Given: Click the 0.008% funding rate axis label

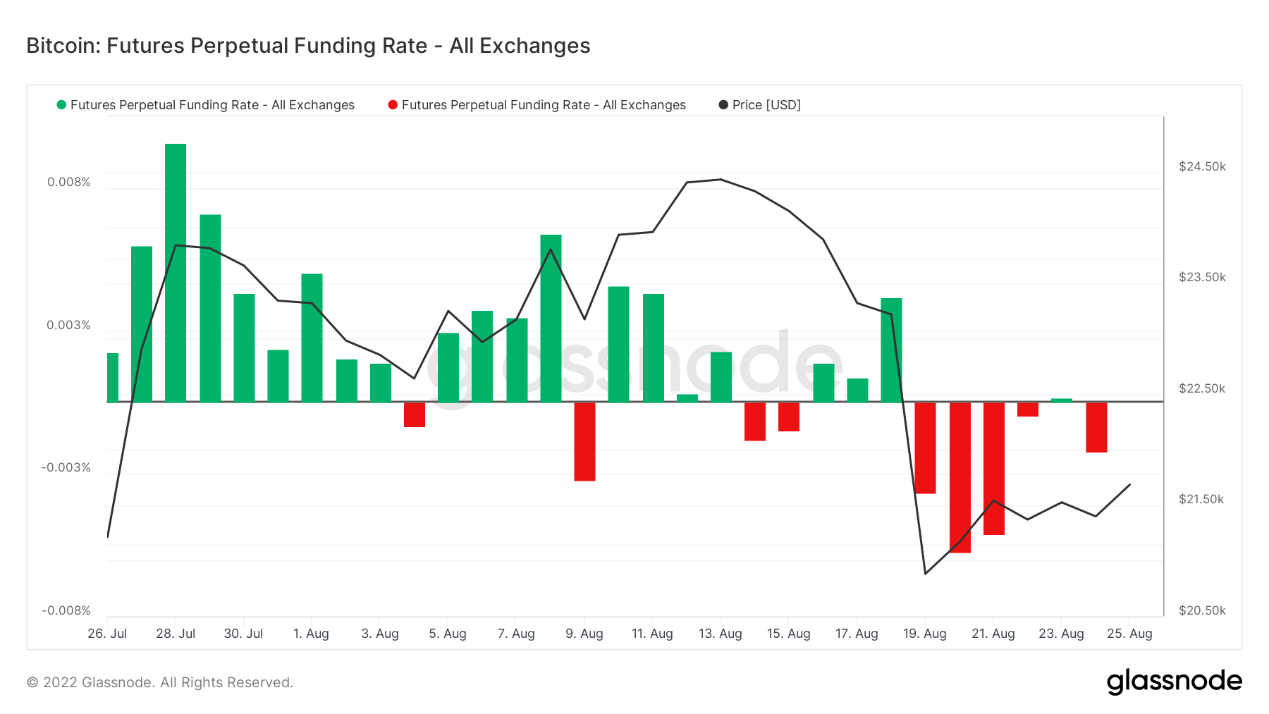Looking at the screenshot, I should coord(68,182).
